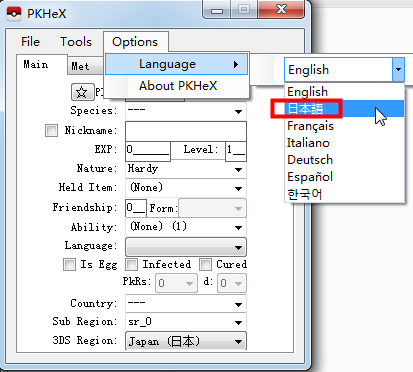Choose Deutsch in the language list
The height and width of the screenshot is (372, 413).
point(345,160)
